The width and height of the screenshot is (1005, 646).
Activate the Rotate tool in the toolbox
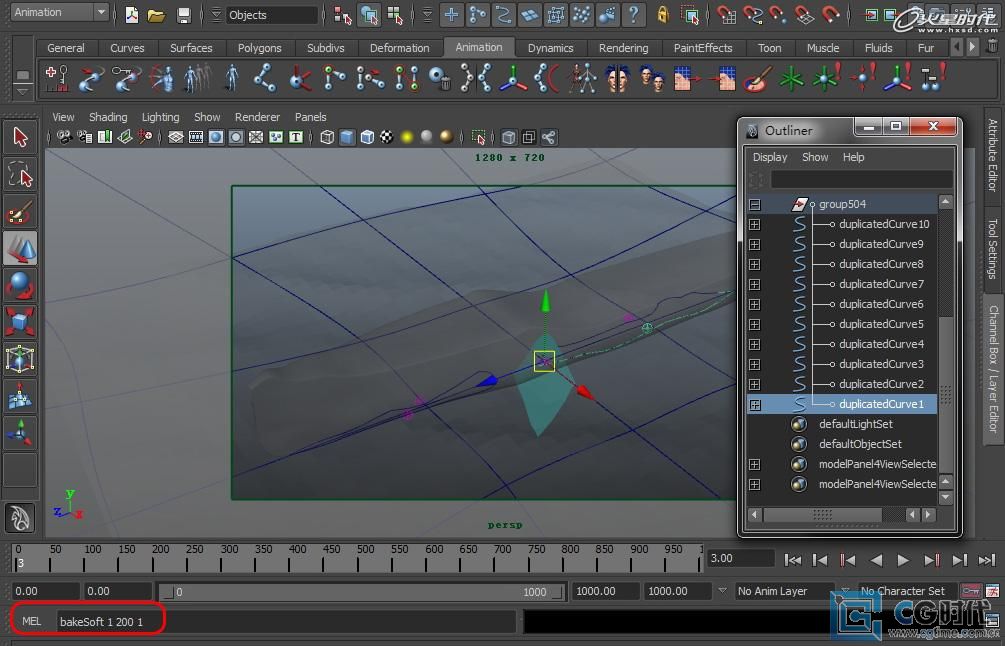20,285
